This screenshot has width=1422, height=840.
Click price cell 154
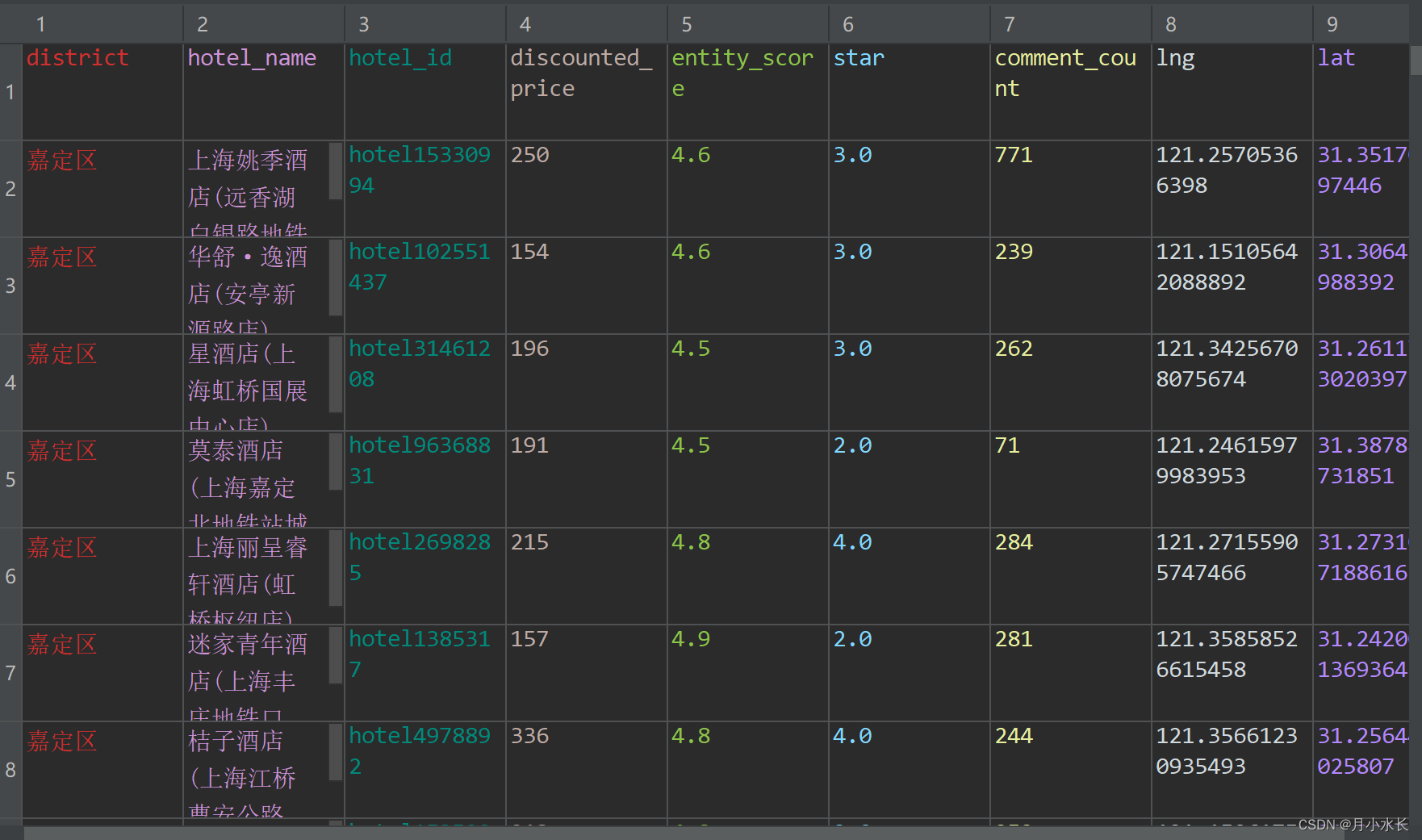[587, 286]
